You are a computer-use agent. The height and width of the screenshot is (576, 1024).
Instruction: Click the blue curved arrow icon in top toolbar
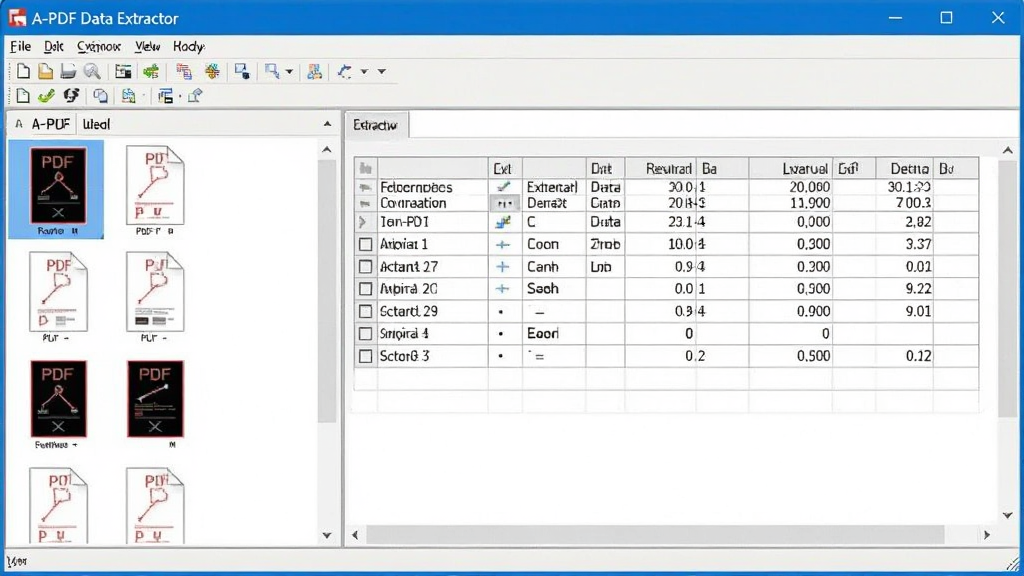tap(345, 71)
